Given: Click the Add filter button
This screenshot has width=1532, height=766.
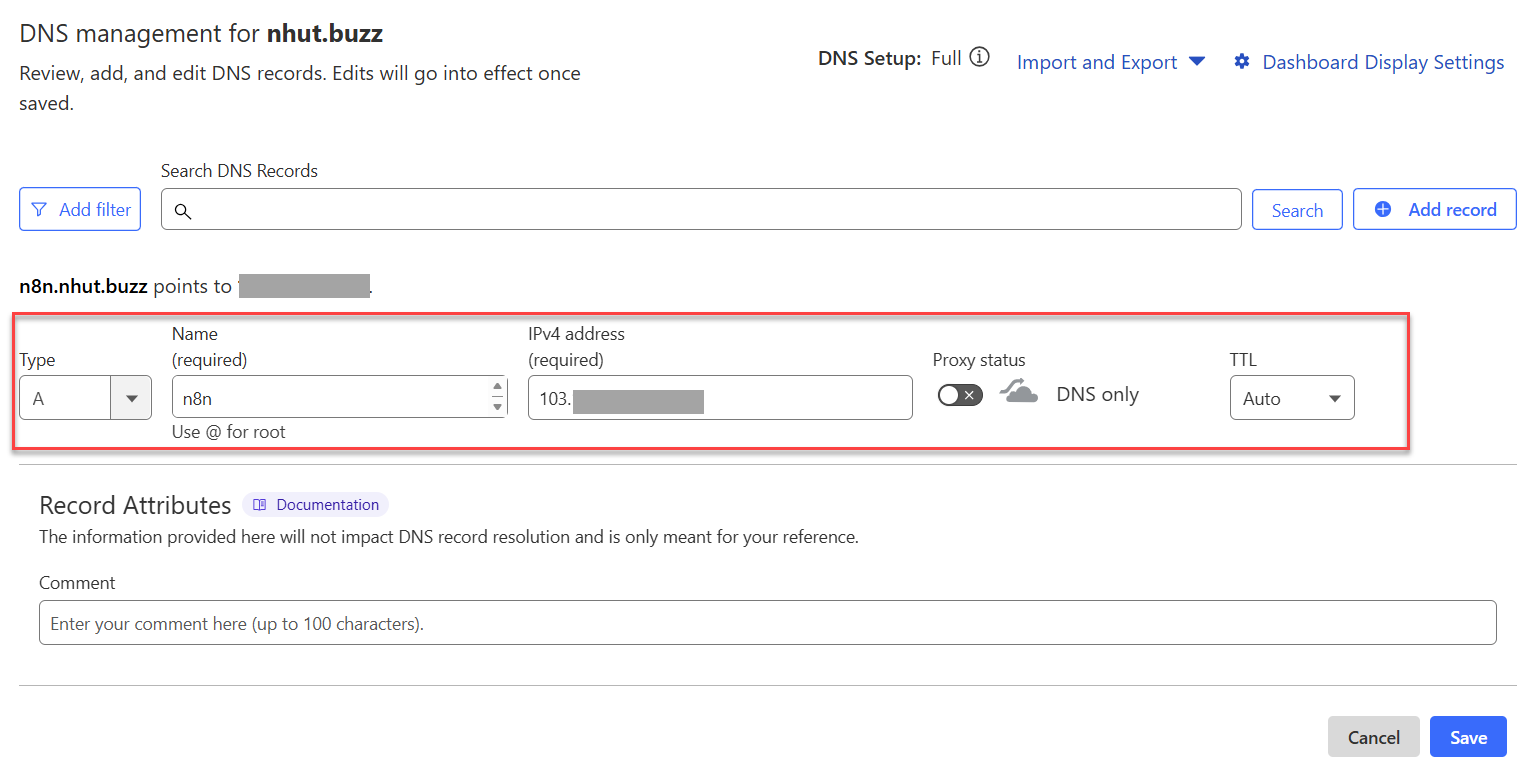Looking at the screenshot, I should pyautogui.click(x=80, y=210).
